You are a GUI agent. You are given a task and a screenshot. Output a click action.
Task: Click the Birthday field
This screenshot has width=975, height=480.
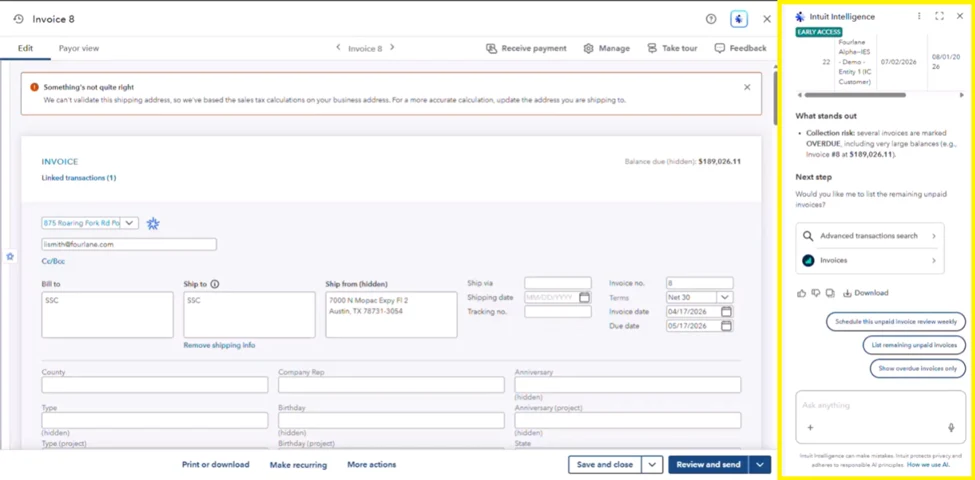pyautogui.click(x=391, y=420)
